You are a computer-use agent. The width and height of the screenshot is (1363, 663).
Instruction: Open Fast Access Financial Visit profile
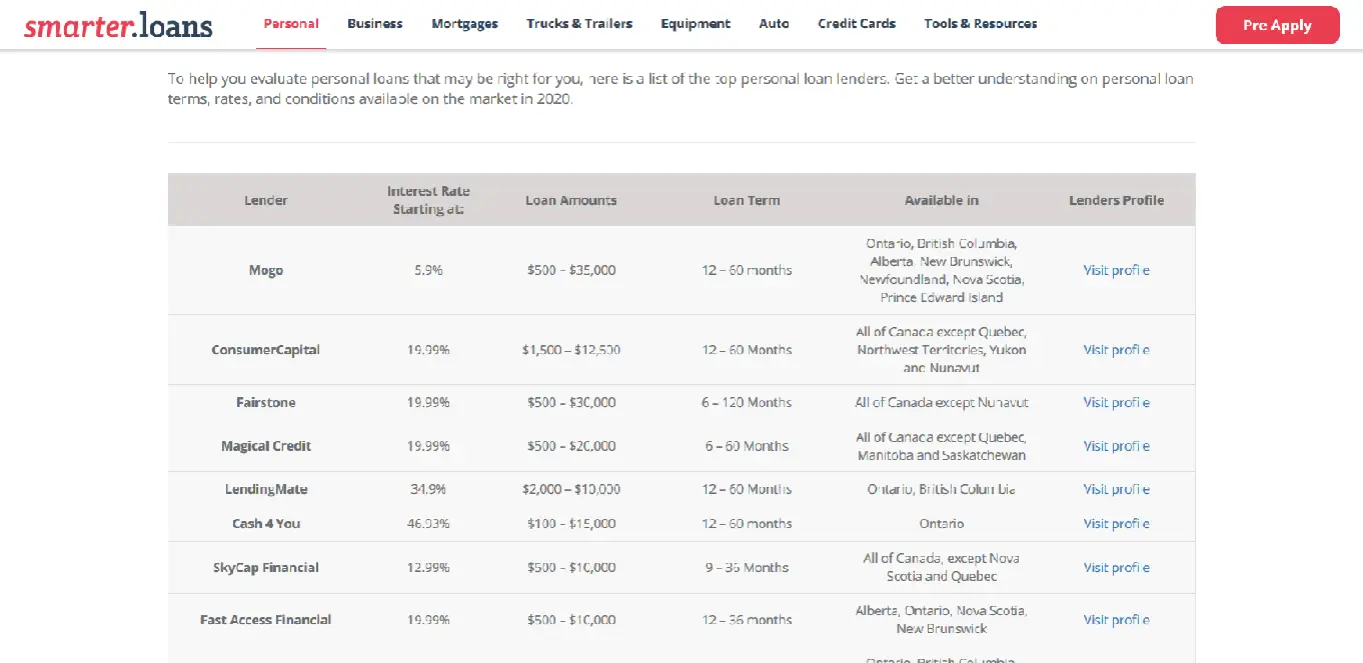(1116, 620)
